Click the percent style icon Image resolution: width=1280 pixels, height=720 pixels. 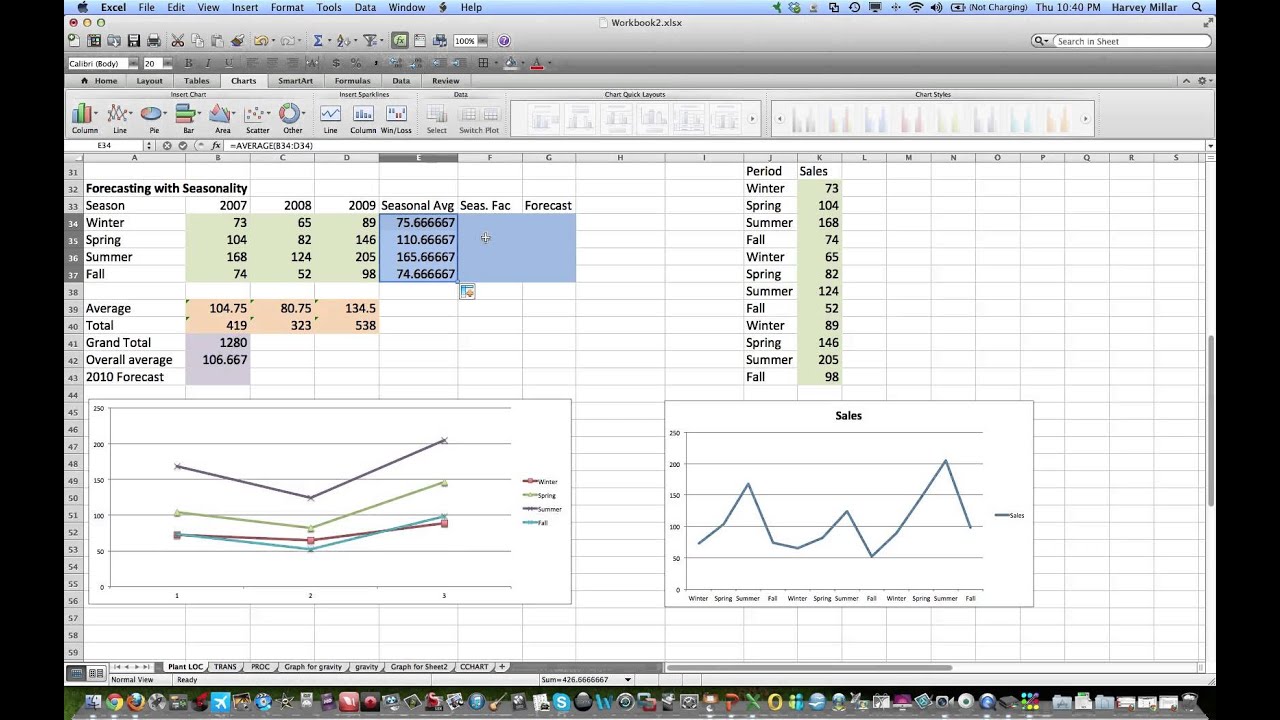pos(356,63)
